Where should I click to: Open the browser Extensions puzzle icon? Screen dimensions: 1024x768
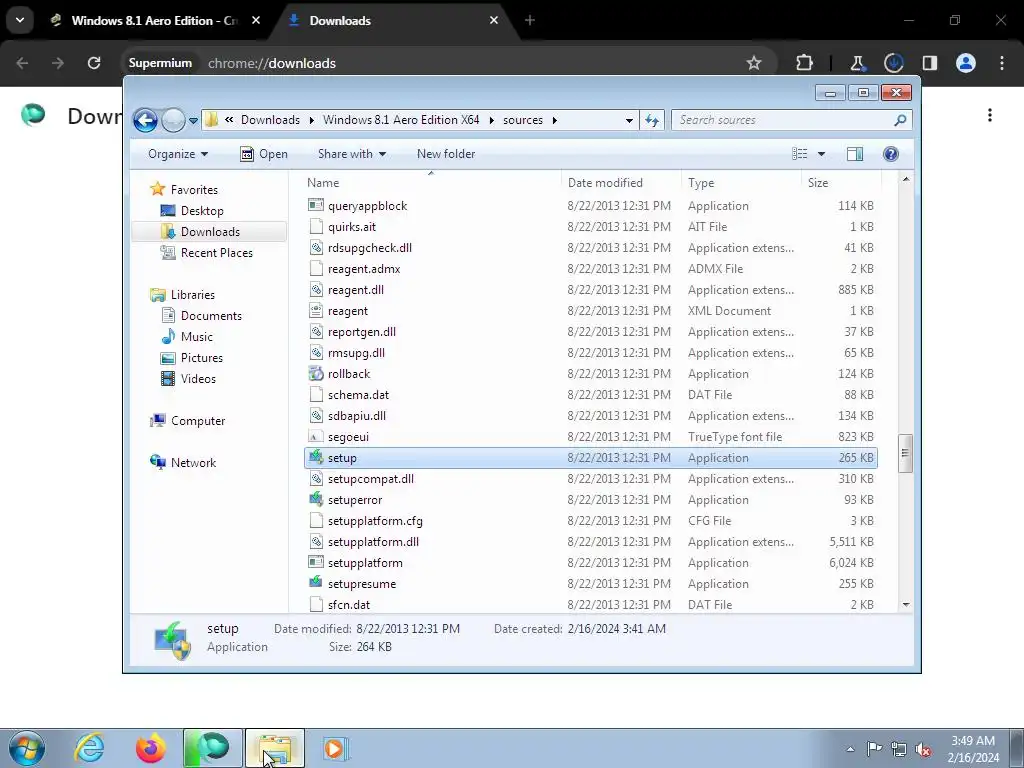coord(804,63)
